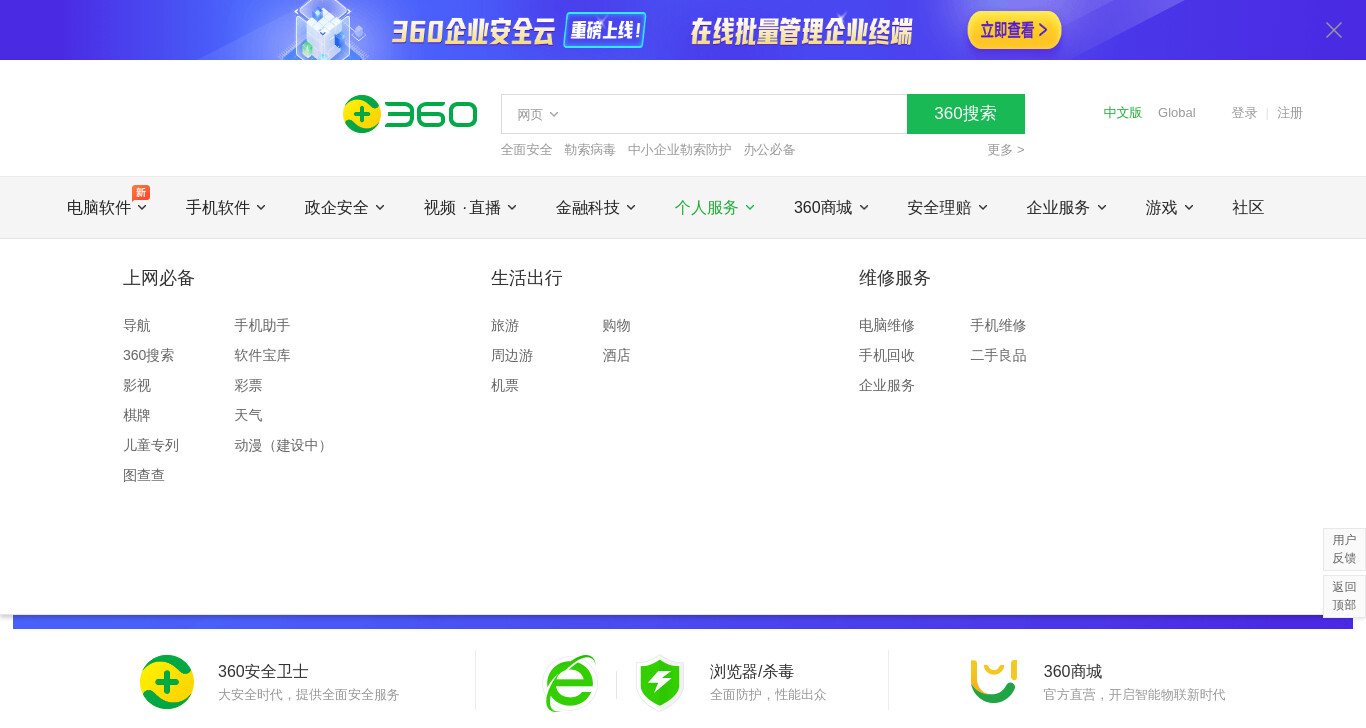This screenshot has width=1366, height=728.
Task: Click the green lightning antivirus shield icon
Action: [660, 682]
